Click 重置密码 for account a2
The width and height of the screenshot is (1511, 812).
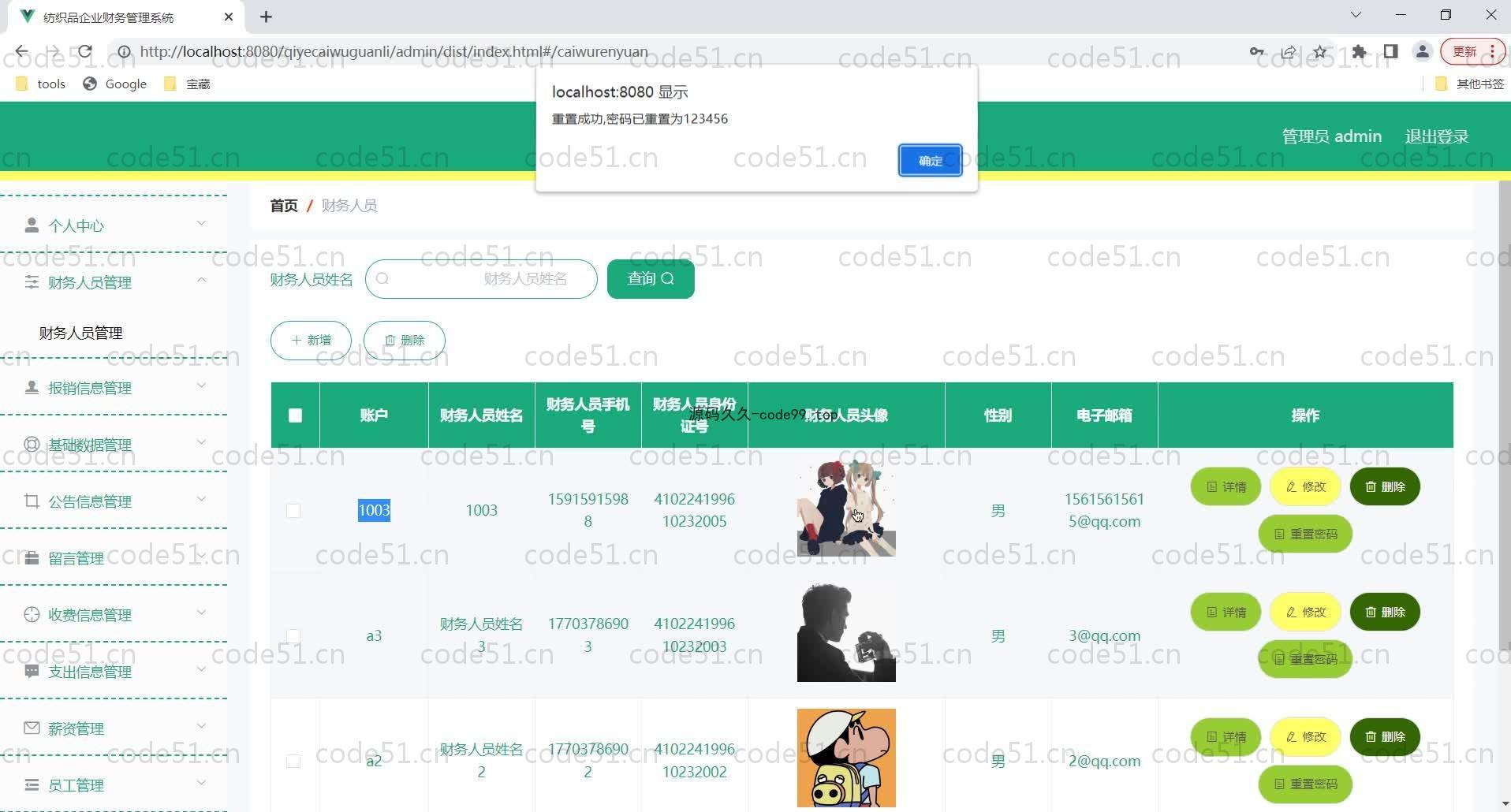pyautogui.click(x=1305, y=784)
